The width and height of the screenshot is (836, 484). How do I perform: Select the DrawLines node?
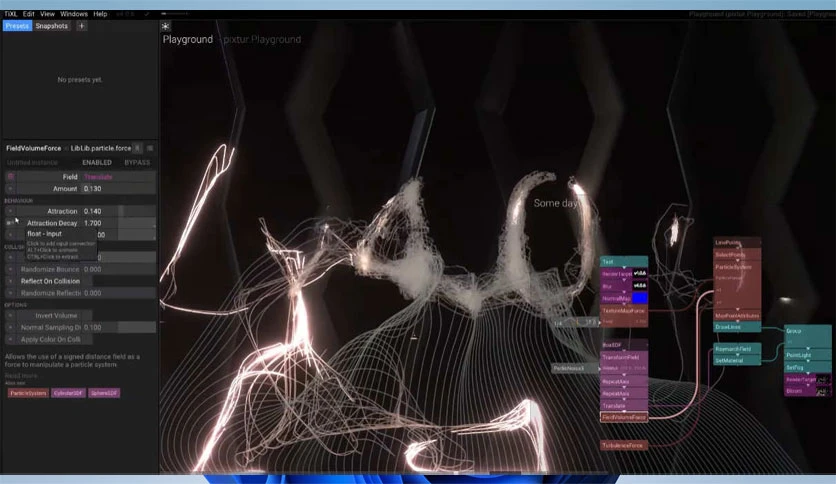(x=737, y=327)
